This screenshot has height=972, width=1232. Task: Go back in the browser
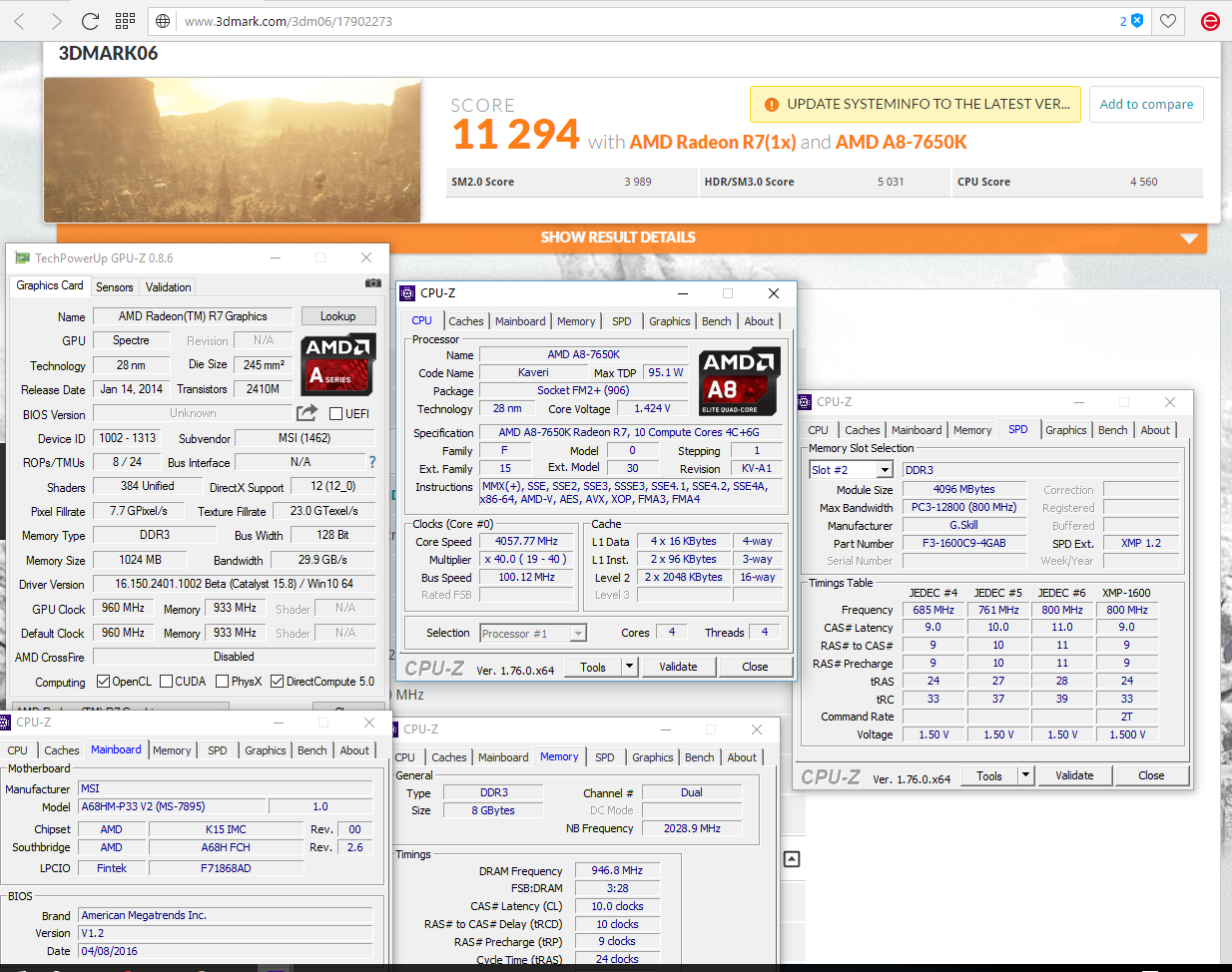[20, 21]
